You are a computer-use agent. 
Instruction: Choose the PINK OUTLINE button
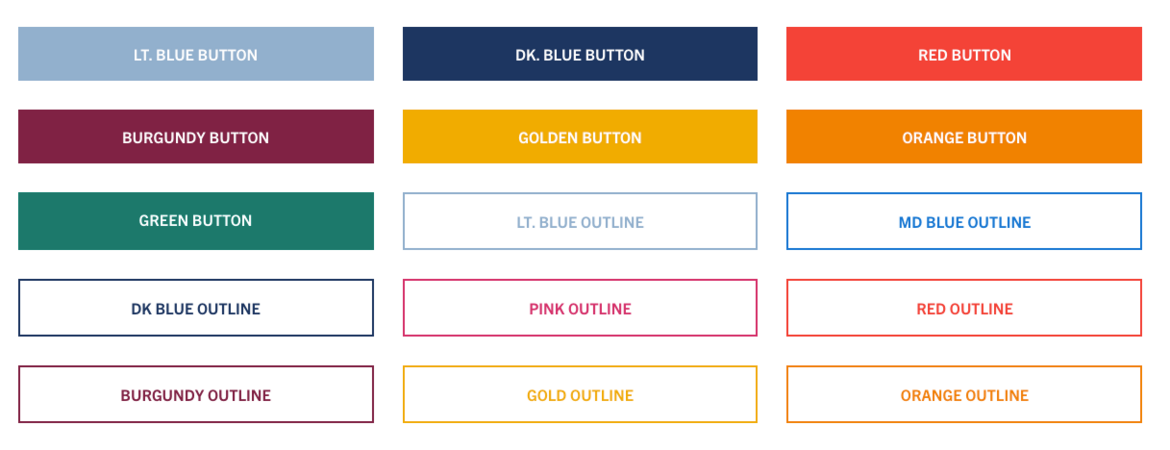(x=580, y=308)
